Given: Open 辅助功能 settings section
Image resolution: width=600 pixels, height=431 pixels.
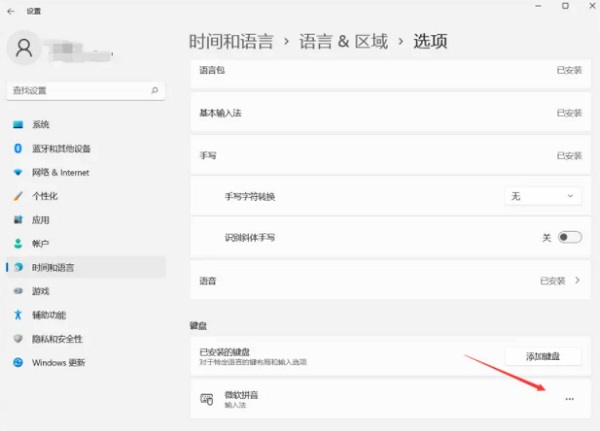Looking at the screenshot, I should click(86, 315).
